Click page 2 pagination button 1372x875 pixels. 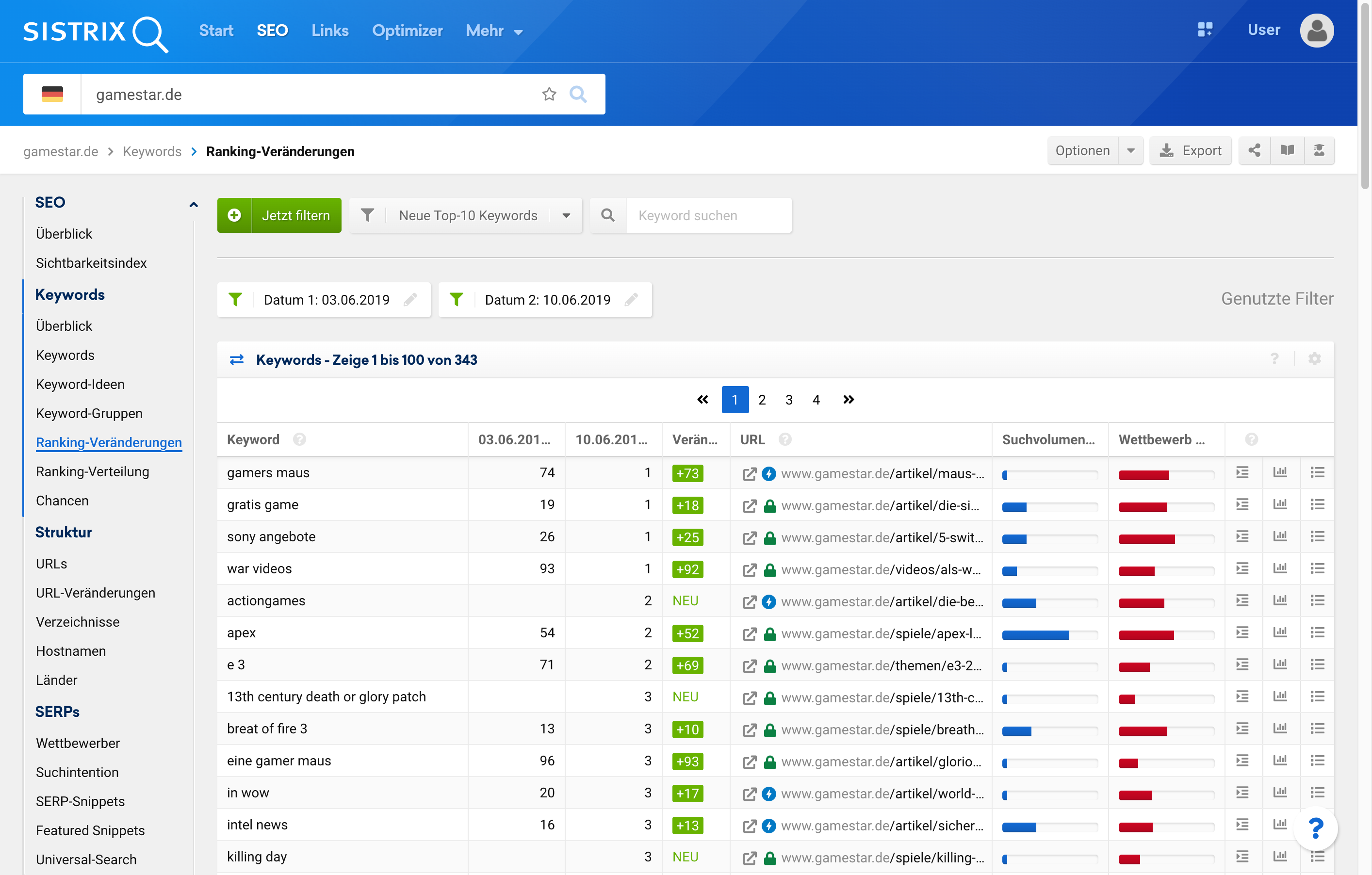click(x=762, y=399)
